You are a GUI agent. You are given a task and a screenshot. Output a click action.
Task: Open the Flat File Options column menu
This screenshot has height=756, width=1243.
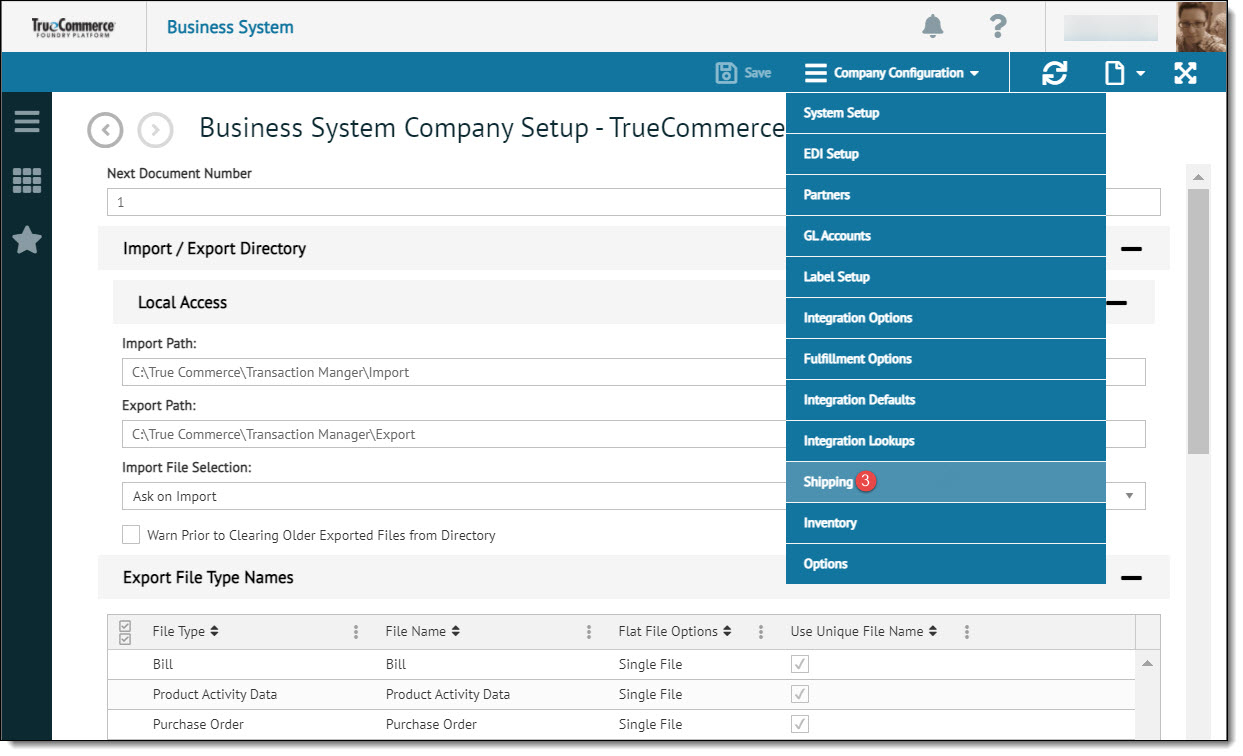tap(761, 632)
